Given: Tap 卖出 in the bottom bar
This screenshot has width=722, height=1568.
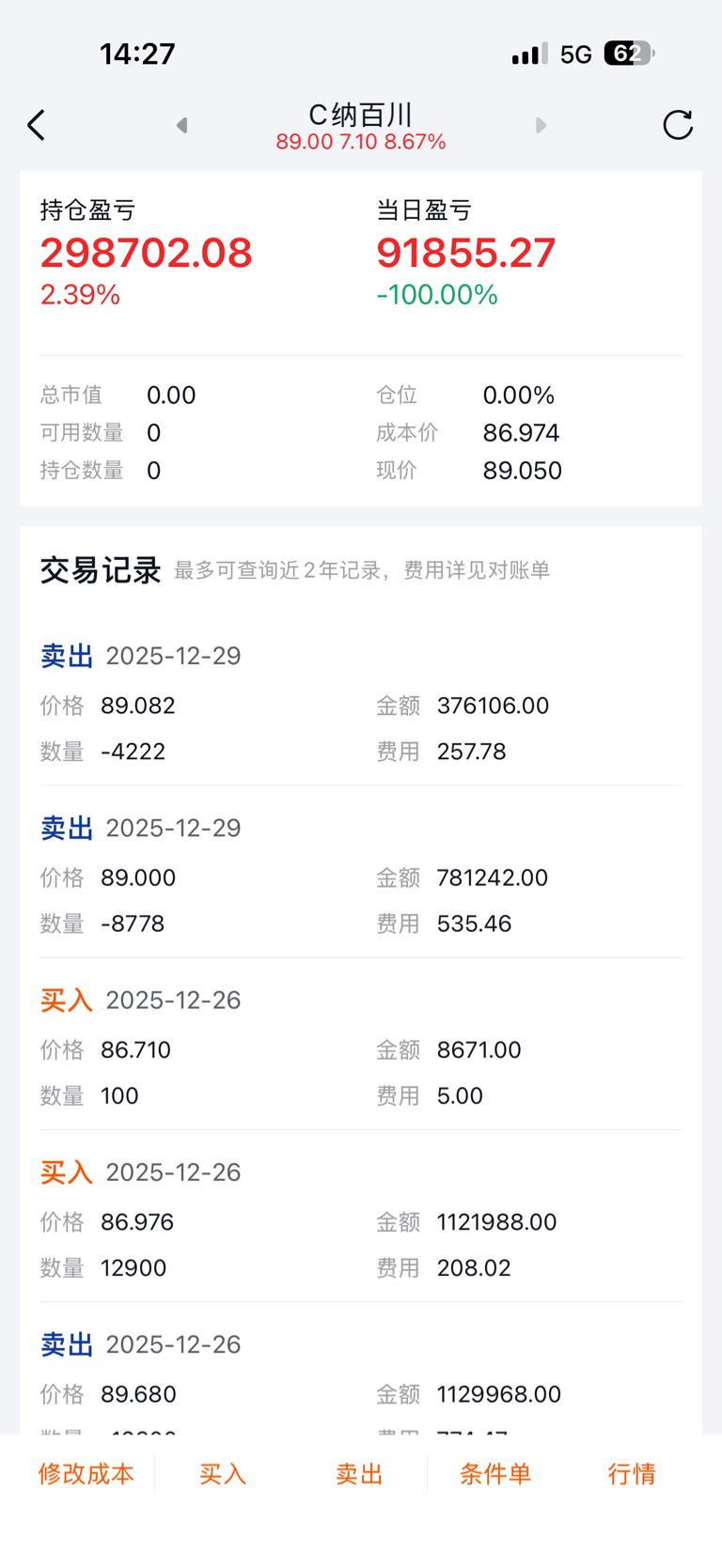Looking at the screenshot, I should (359, 1473).
